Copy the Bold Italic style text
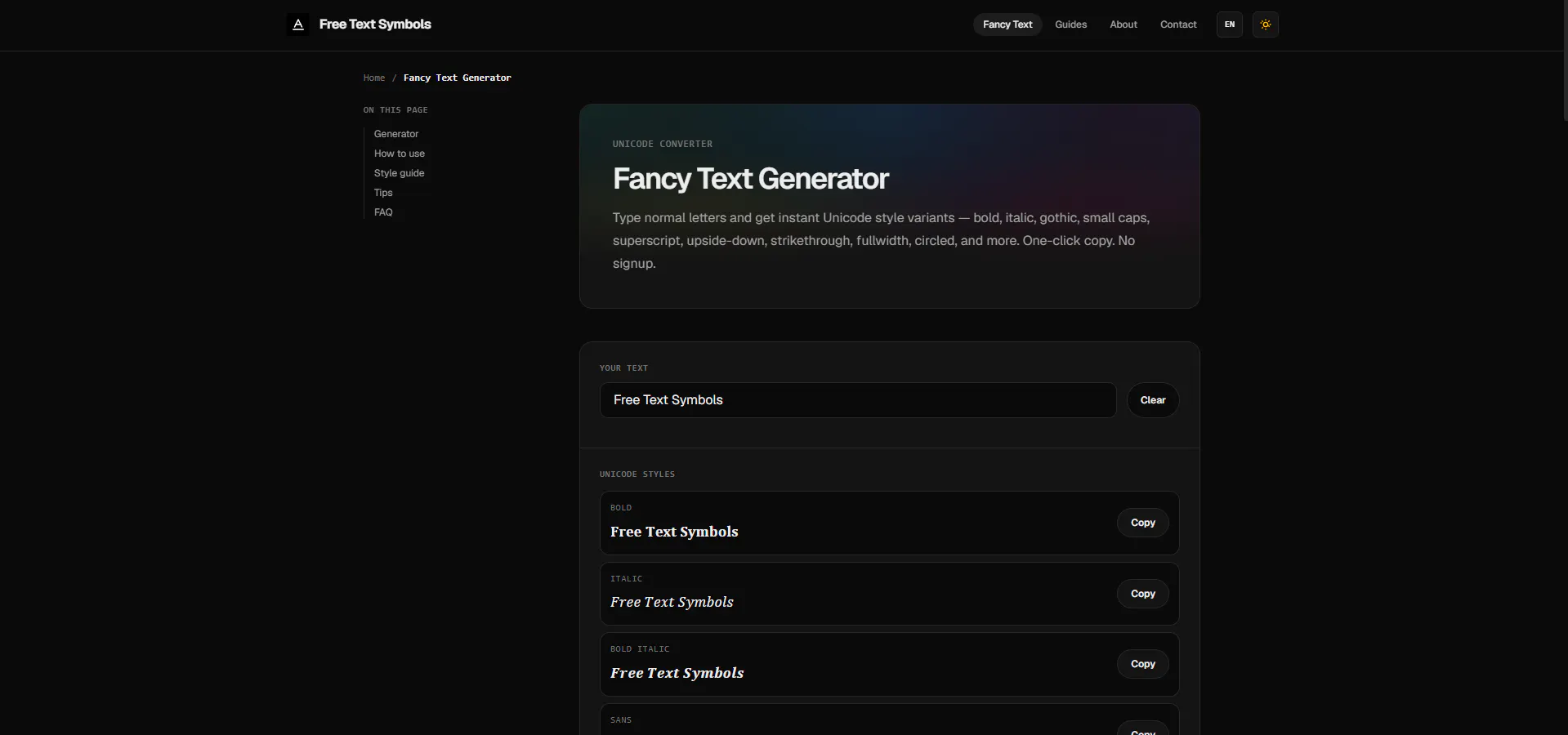The height and width of the screenshot is (735, 1568). [x=1142, y=664]
